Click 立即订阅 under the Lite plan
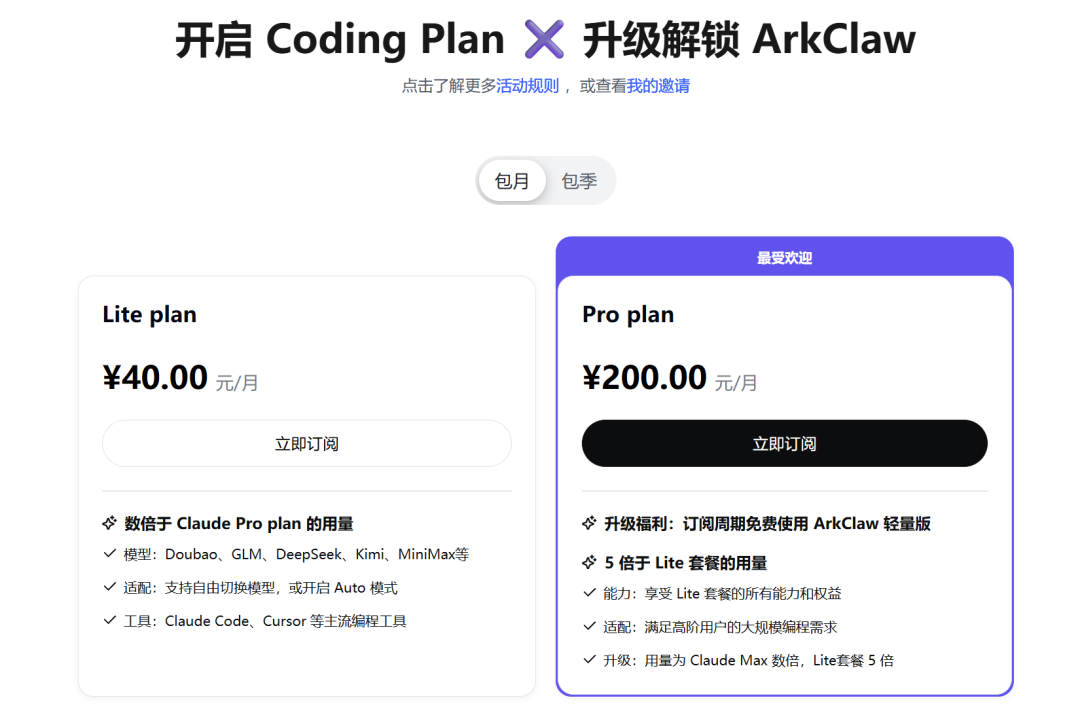This screenshot has height=717, width=1080. (x=307, y=443)
